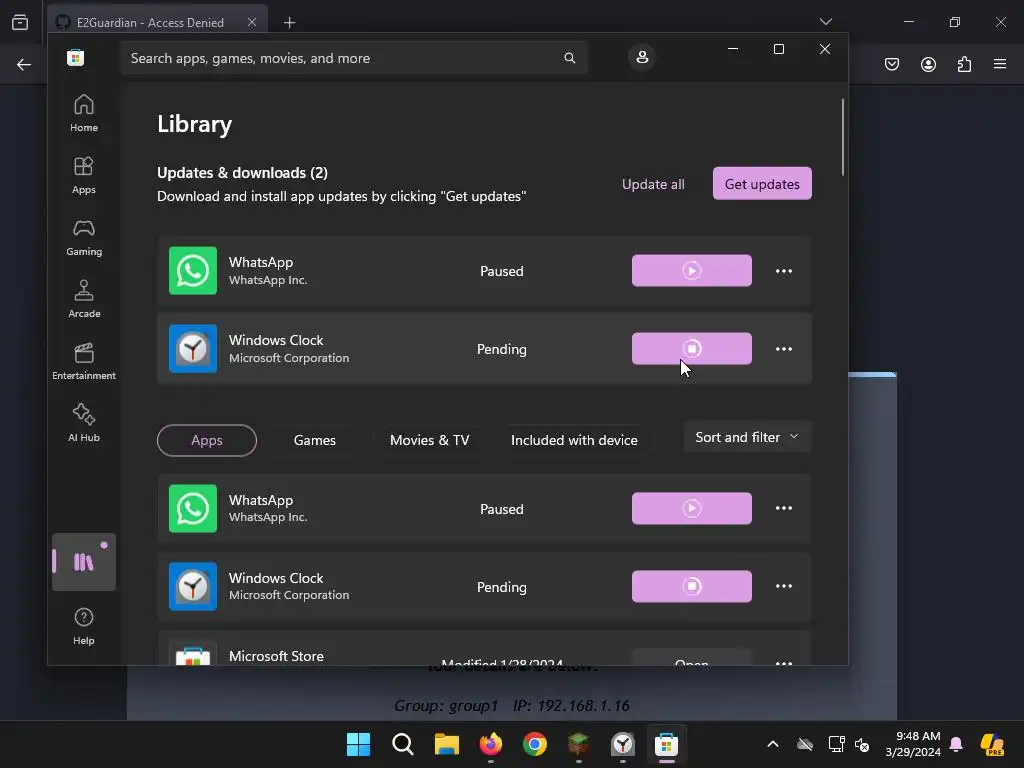
Task: Expand the Sort and filter dropdown
Action: click(x=747, y=437)
